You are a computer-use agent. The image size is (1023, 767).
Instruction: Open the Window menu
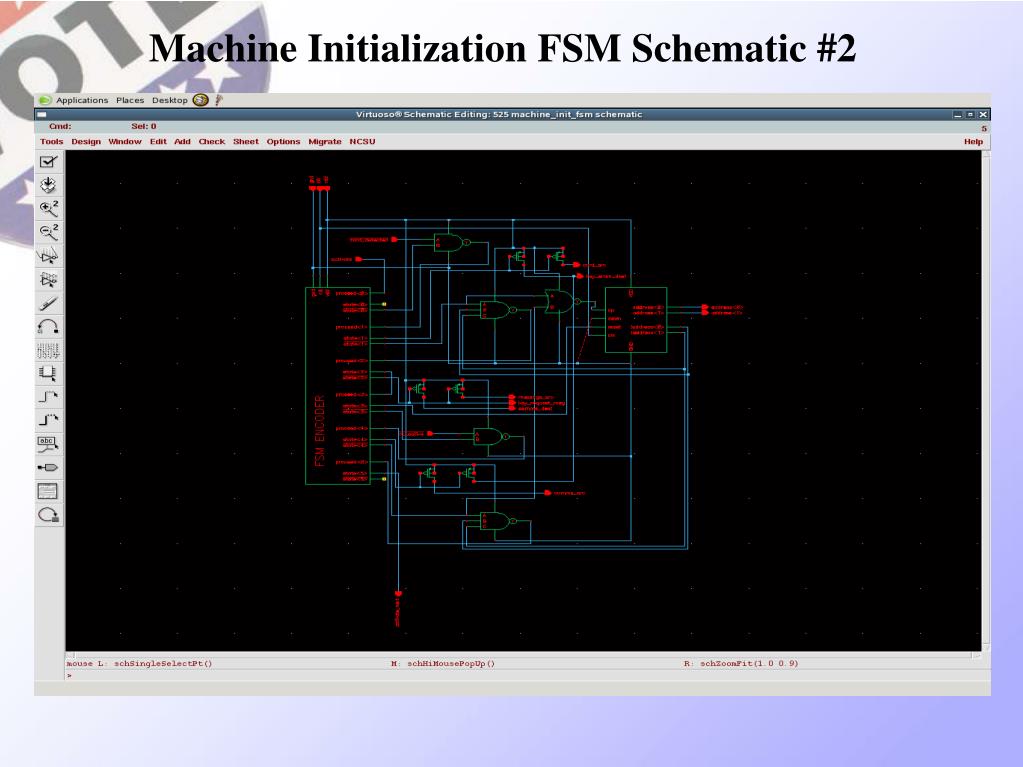[125, 142]
